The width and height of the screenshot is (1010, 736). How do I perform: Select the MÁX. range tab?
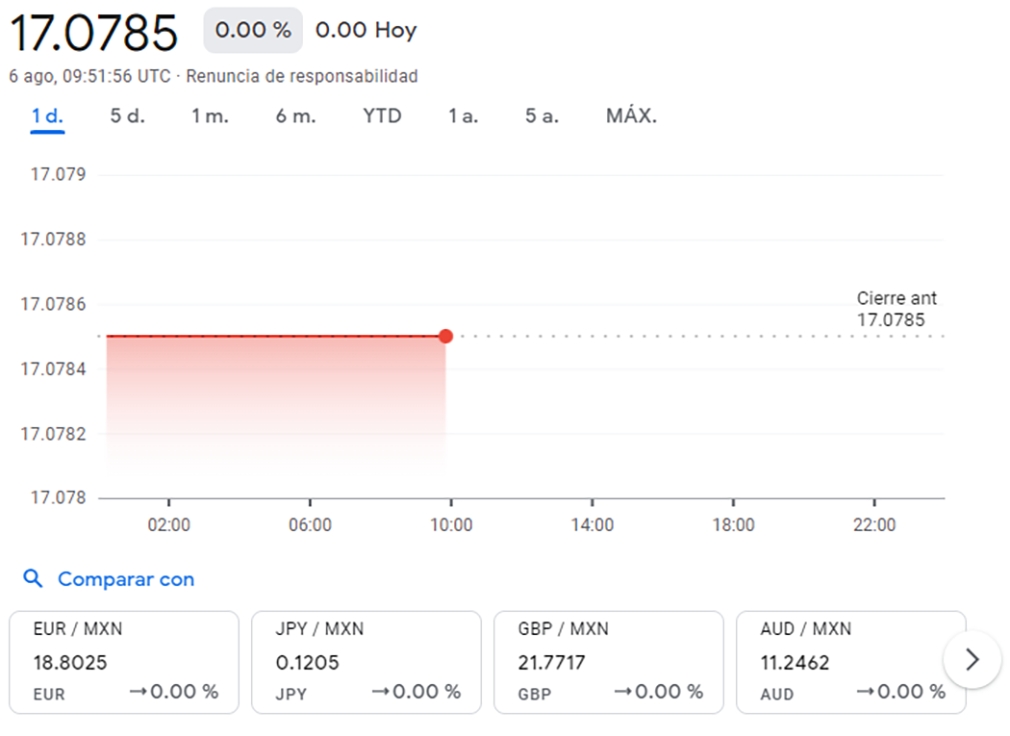click(631, 116)
